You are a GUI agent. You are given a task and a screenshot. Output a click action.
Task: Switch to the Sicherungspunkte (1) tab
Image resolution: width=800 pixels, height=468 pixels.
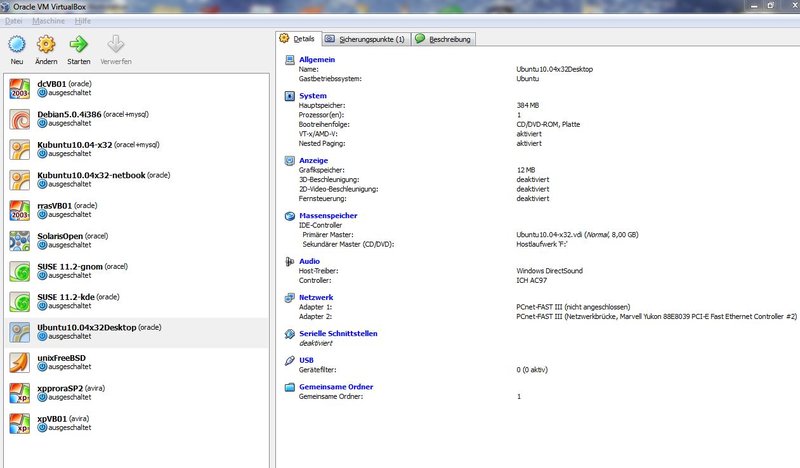pyautogui.click(x=366, y=39)
